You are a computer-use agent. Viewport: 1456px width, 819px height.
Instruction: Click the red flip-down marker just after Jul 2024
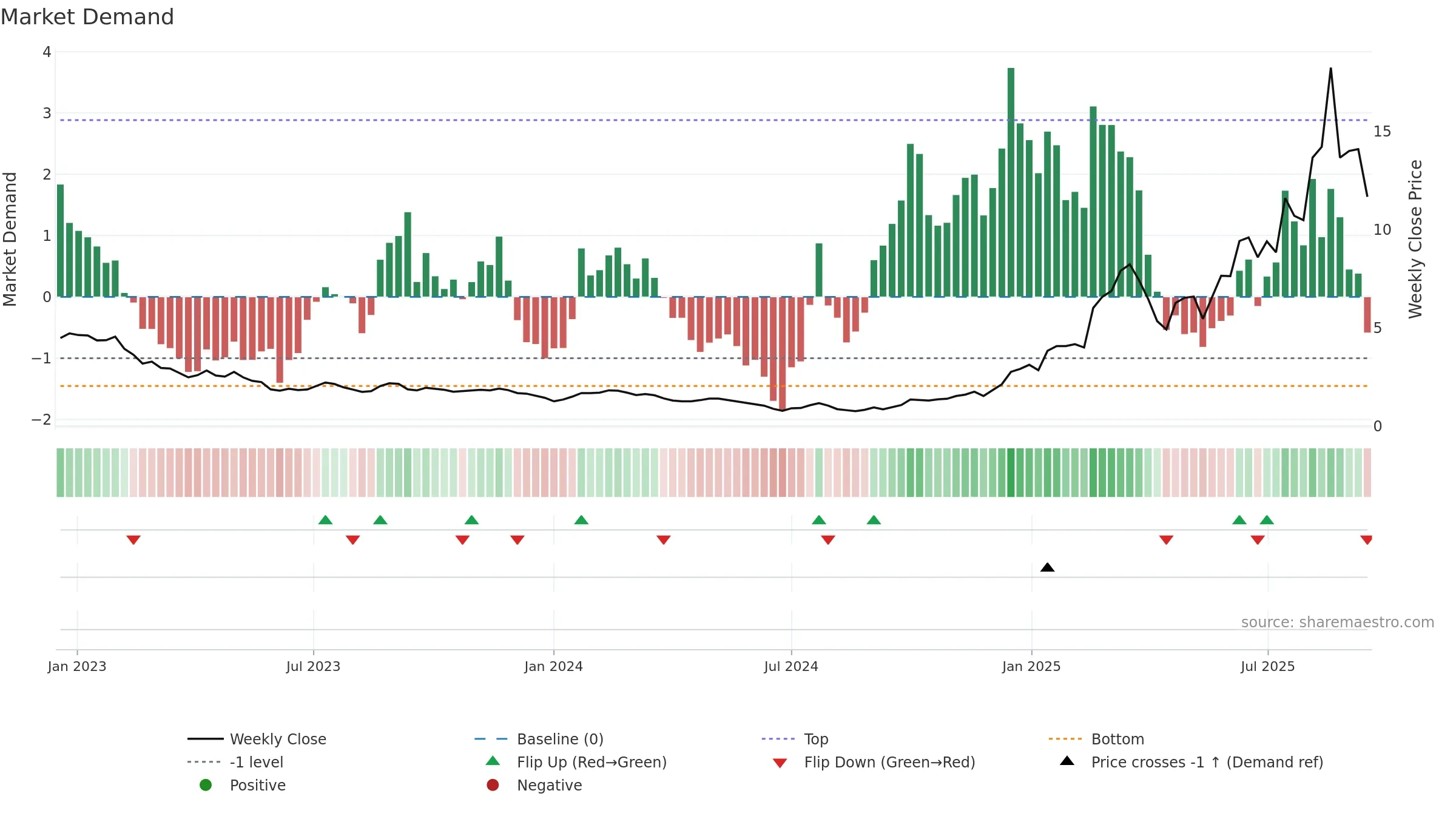pyautogui.click(x=828, y=540)
